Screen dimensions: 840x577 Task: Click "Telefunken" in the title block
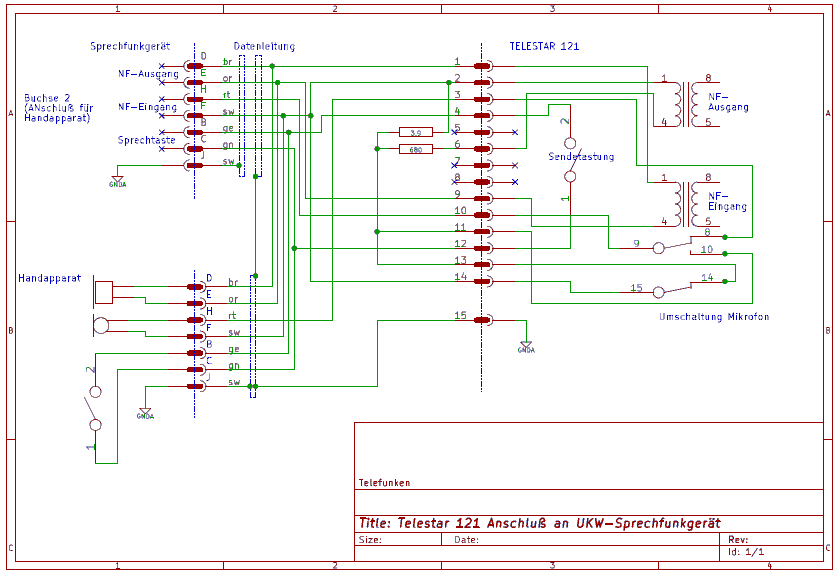pos(384,483)
